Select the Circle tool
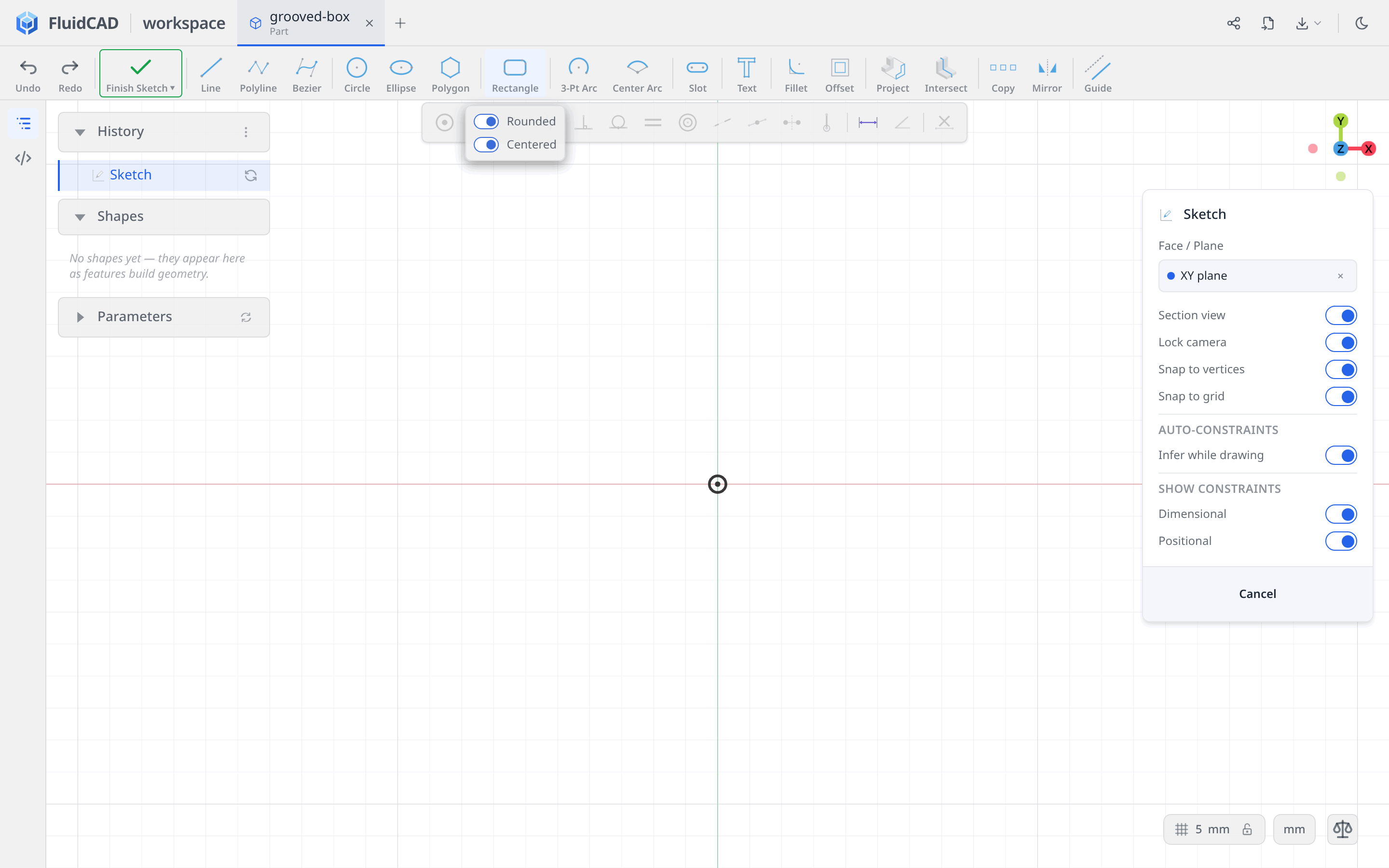This screenshot has height=868, width=1389. click(x=356, y=74)
